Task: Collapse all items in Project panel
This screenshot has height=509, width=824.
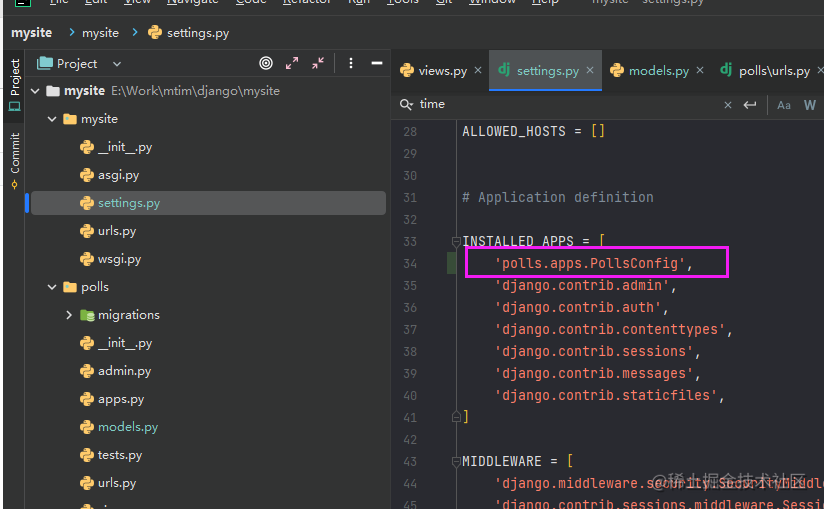Action: point(318,64)
